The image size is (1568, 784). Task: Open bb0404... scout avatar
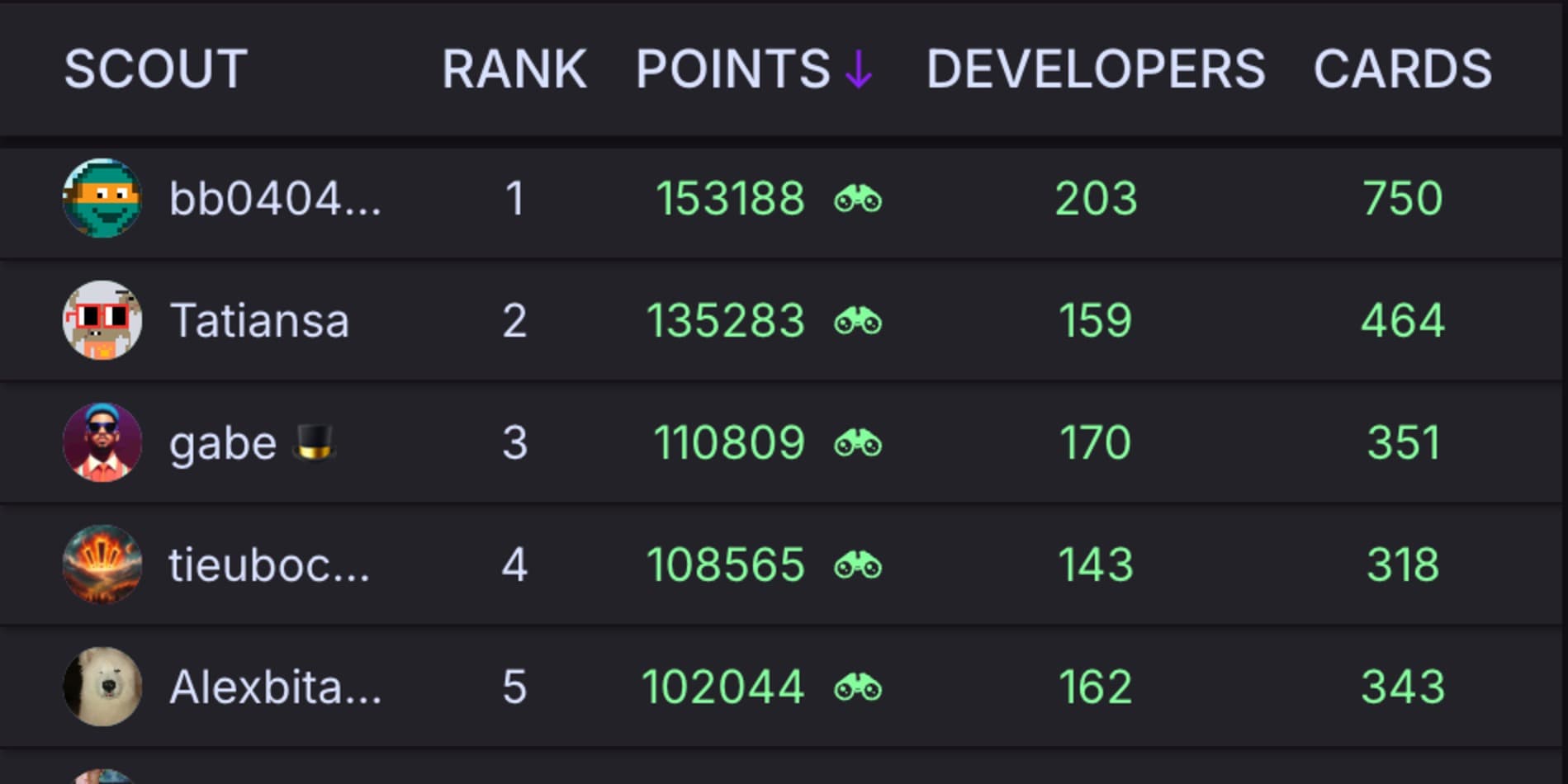coord(102,198)
